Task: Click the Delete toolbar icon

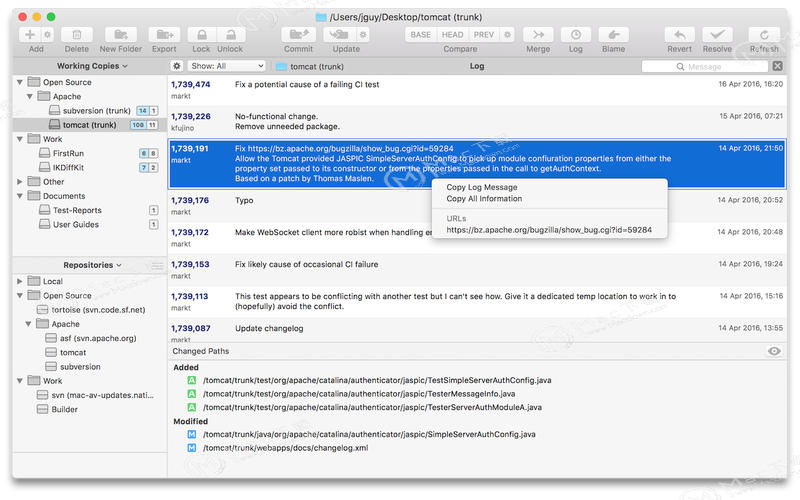Action: (77, 35)
